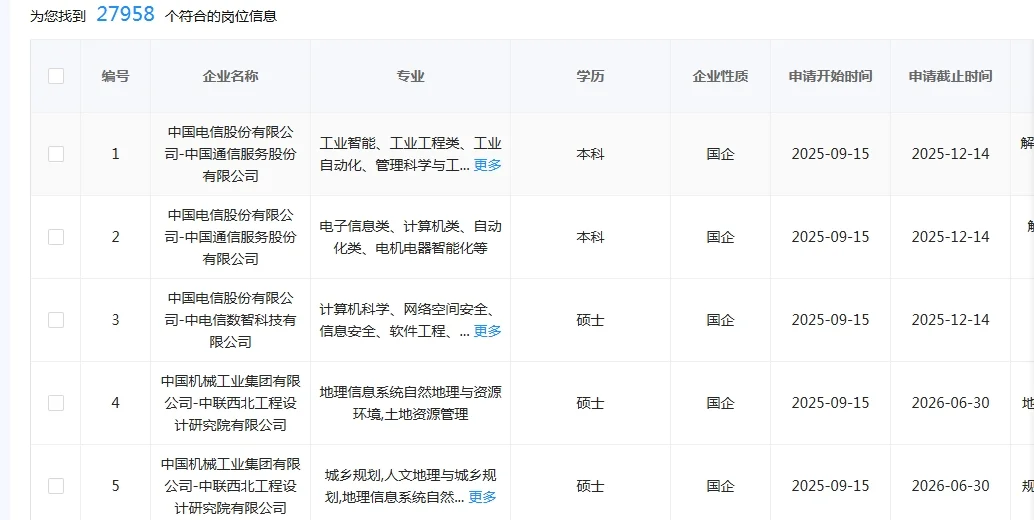Click deadline 2026-06-30 in row 4
Image resolution: width=1034 pixels, height=520 pixels.
(950, 403)
